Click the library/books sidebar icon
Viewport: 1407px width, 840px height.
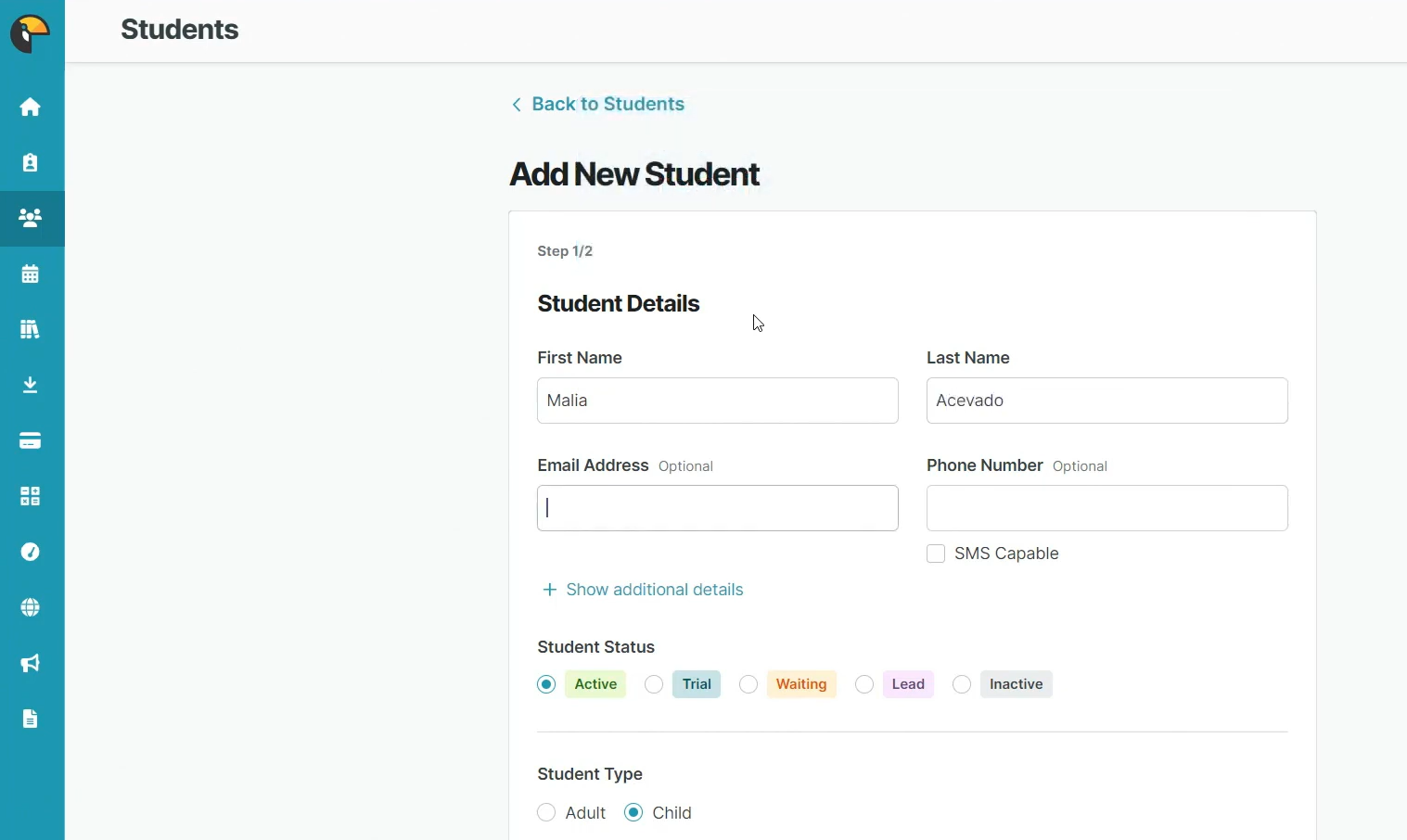[31, 330]
